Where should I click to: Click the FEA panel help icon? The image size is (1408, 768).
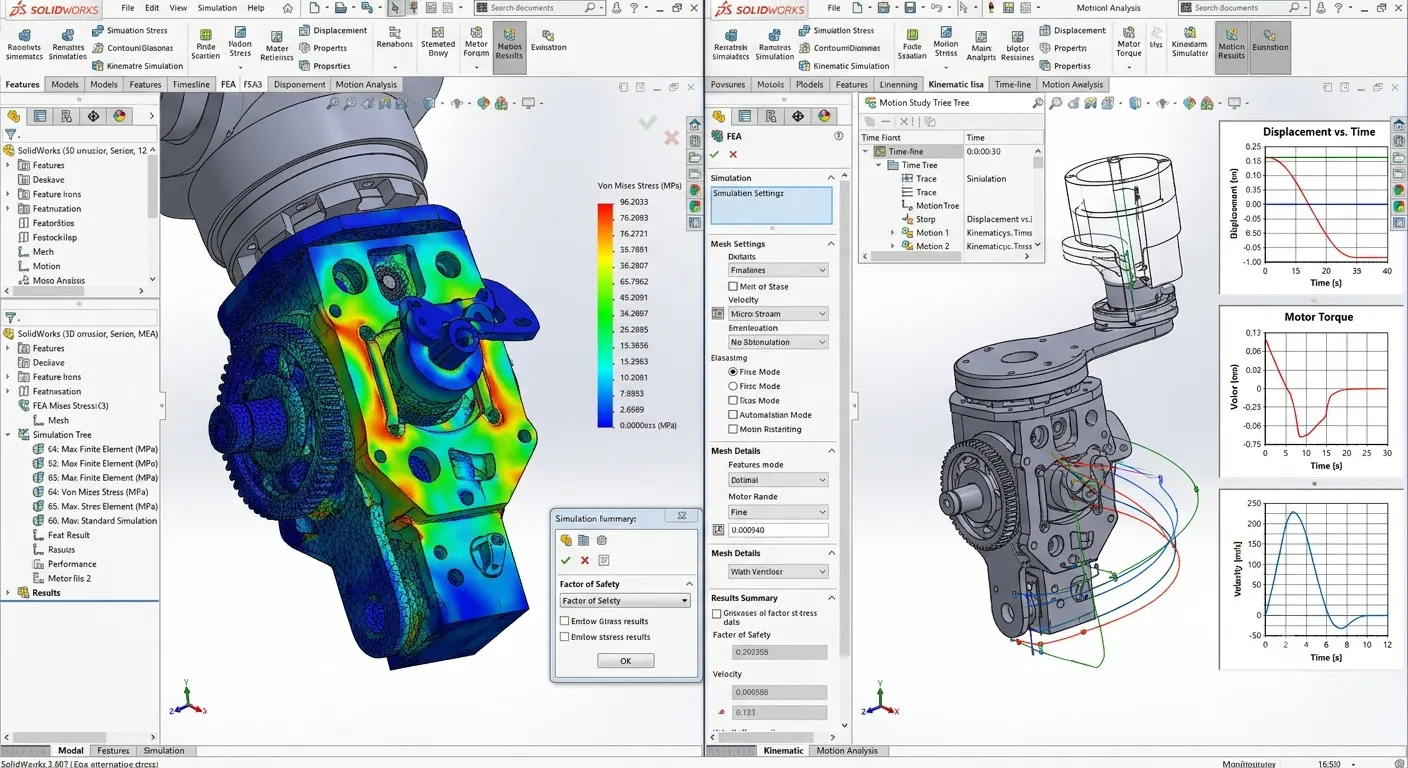point(838,136)
